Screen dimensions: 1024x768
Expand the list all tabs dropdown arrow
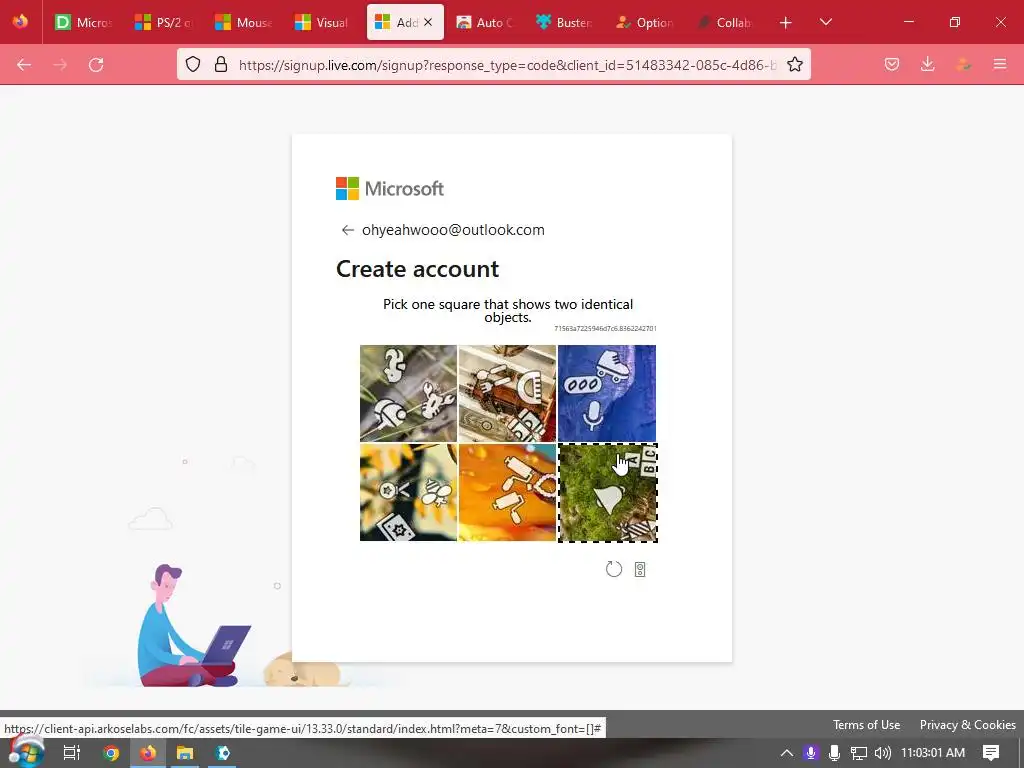pyautogui.click(x=825, y=22)
